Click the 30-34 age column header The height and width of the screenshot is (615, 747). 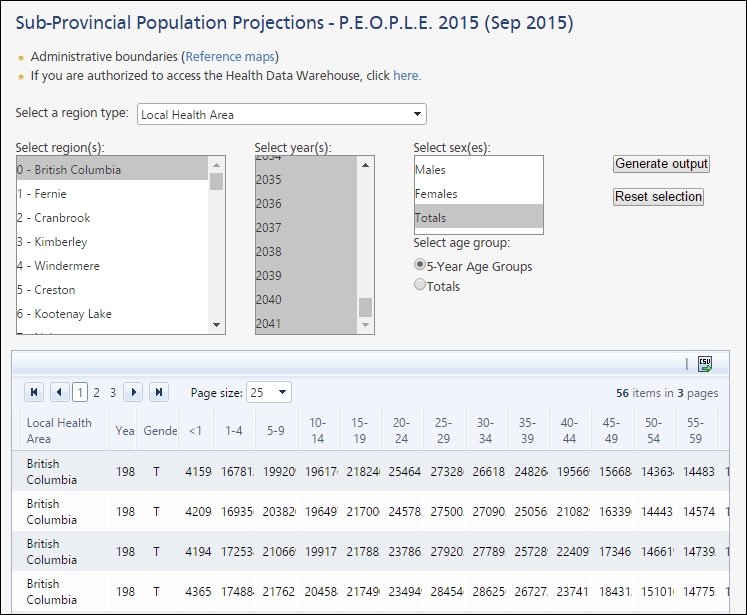tap(485, 430)
